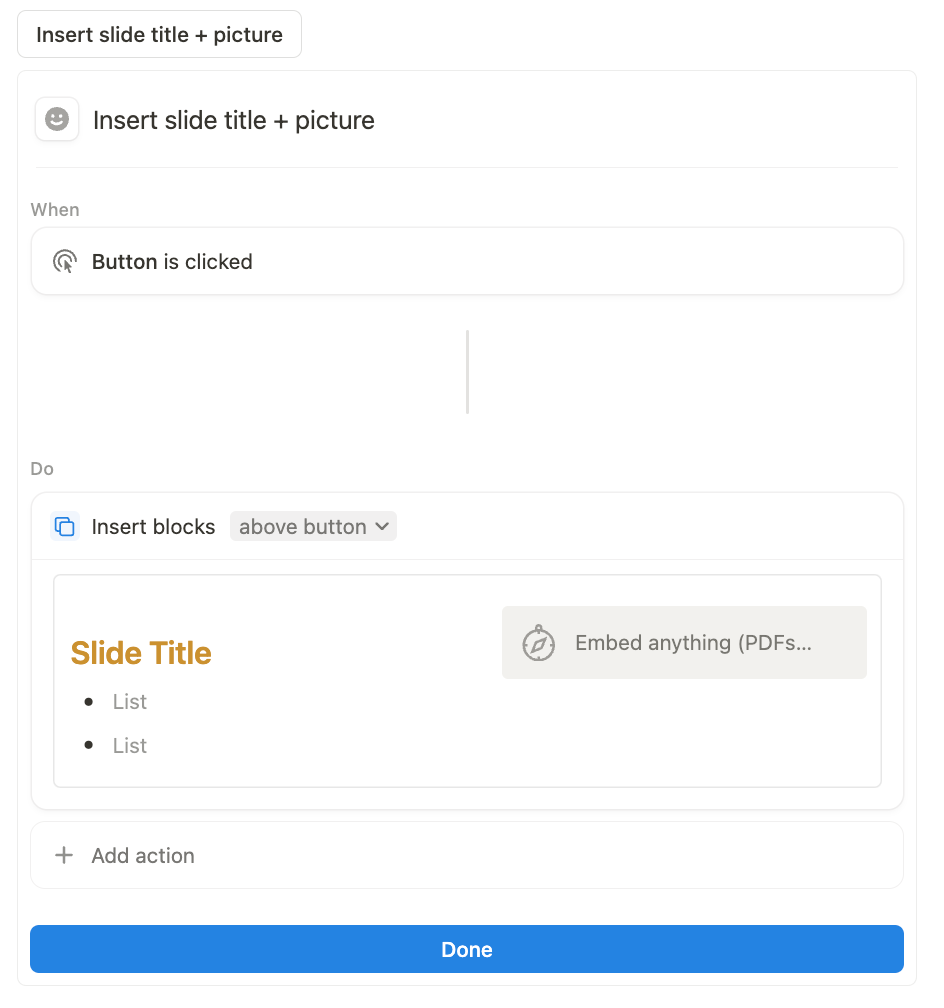Click the smiley emoji icon picker
The width and height of the screenshot is (944, 1008).
[x=57, y=119]
